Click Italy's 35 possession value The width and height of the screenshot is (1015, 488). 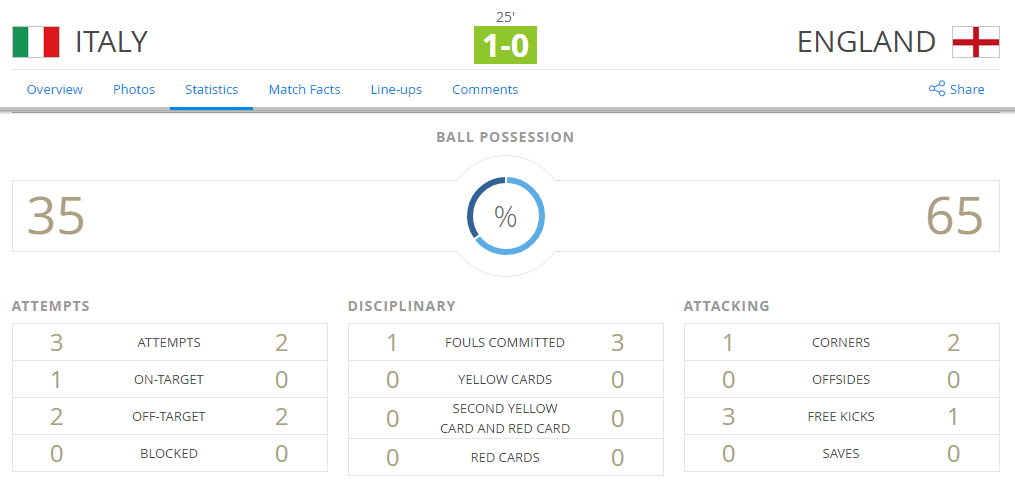[56, 216]
